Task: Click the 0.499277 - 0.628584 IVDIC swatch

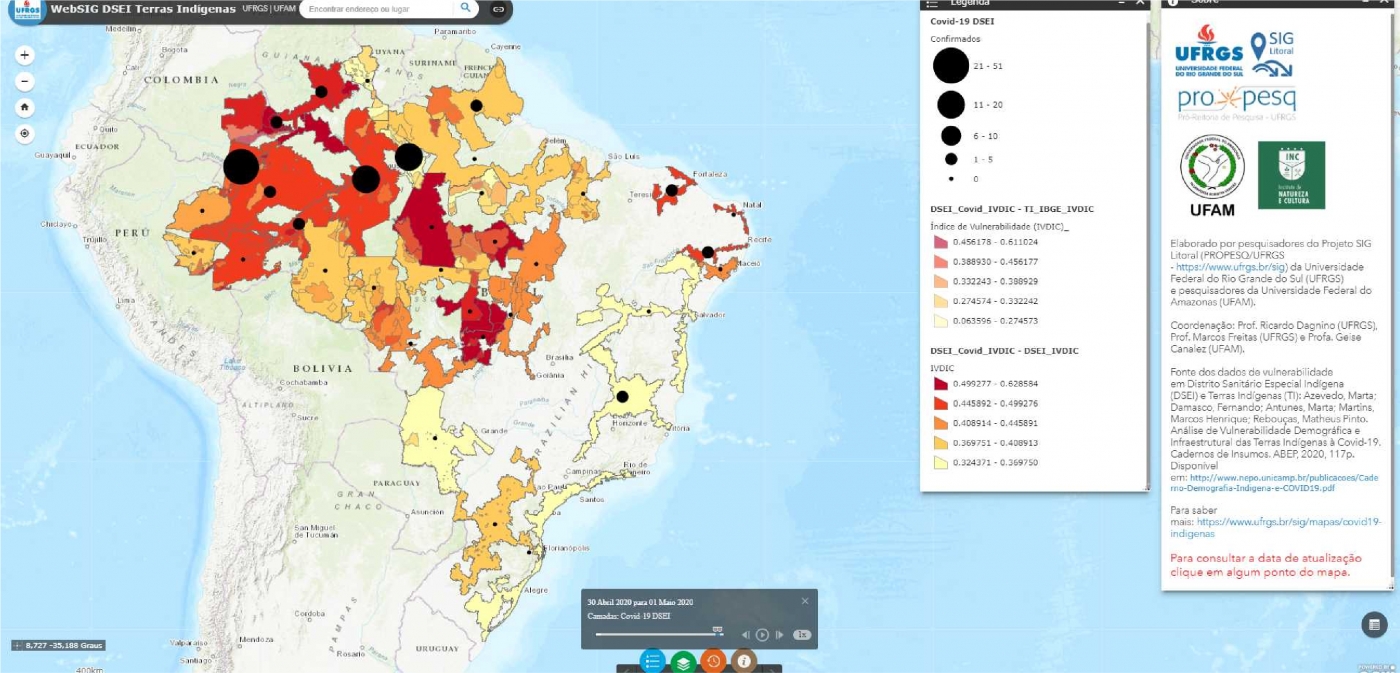Action: tap(939, 384)
